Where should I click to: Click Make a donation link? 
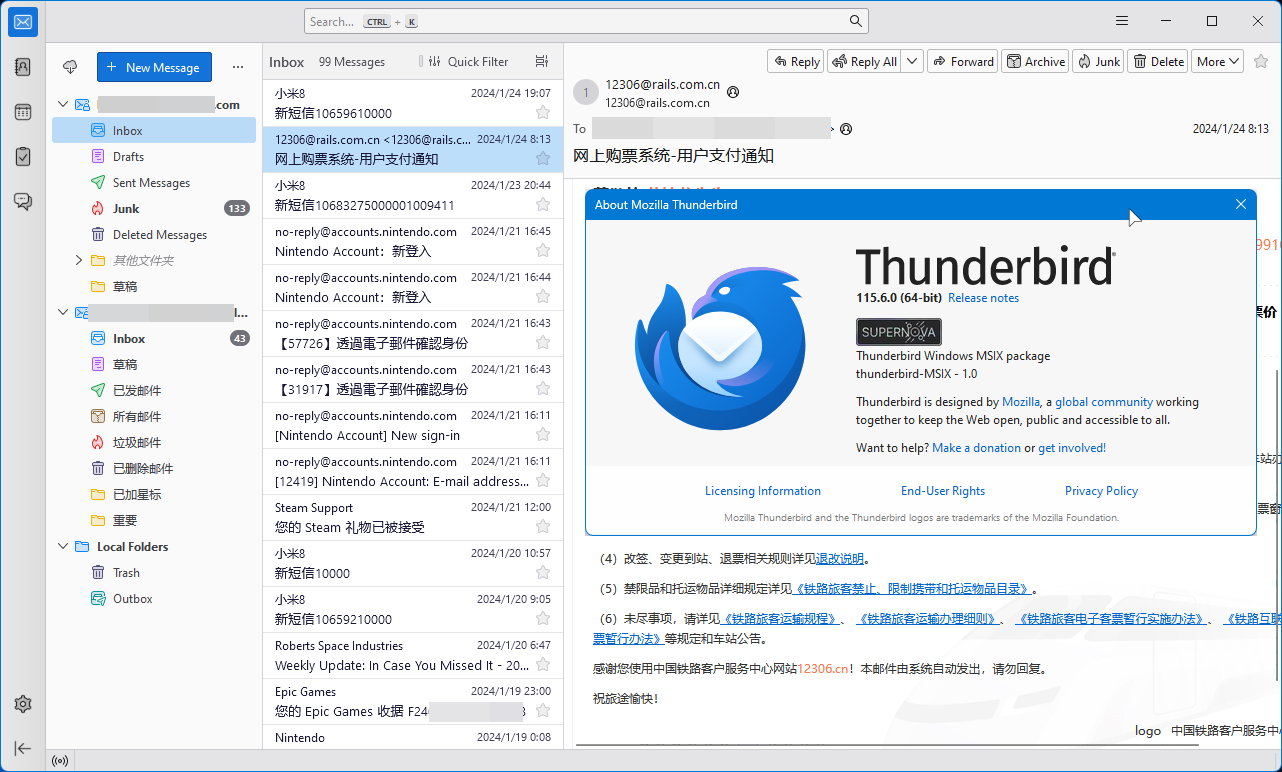pyautogui.click(x=976, y=448)
